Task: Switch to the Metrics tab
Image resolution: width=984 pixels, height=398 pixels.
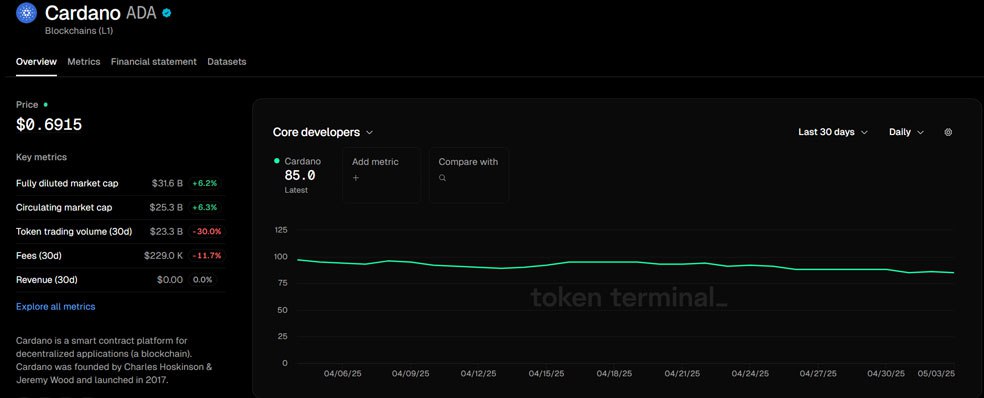Action: tap(83, 62)
